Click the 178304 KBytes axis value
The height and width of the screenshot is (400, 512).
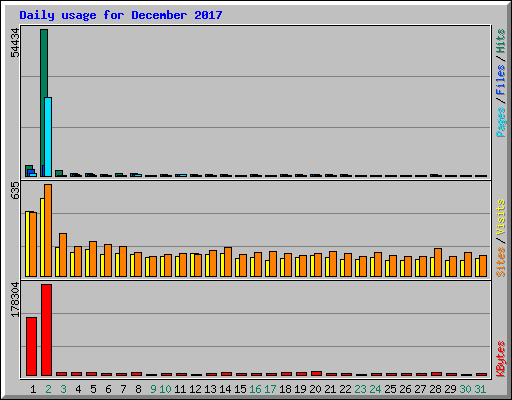15,300
